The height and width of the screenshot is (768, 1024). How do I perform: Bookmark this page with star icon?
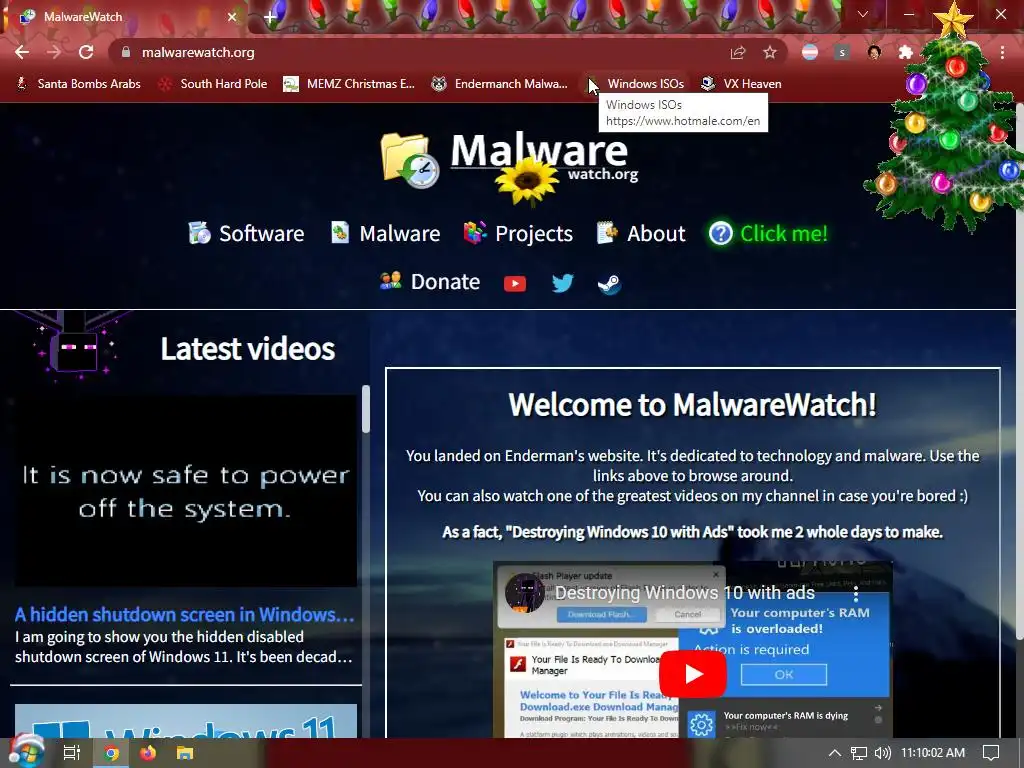point(770,52)
